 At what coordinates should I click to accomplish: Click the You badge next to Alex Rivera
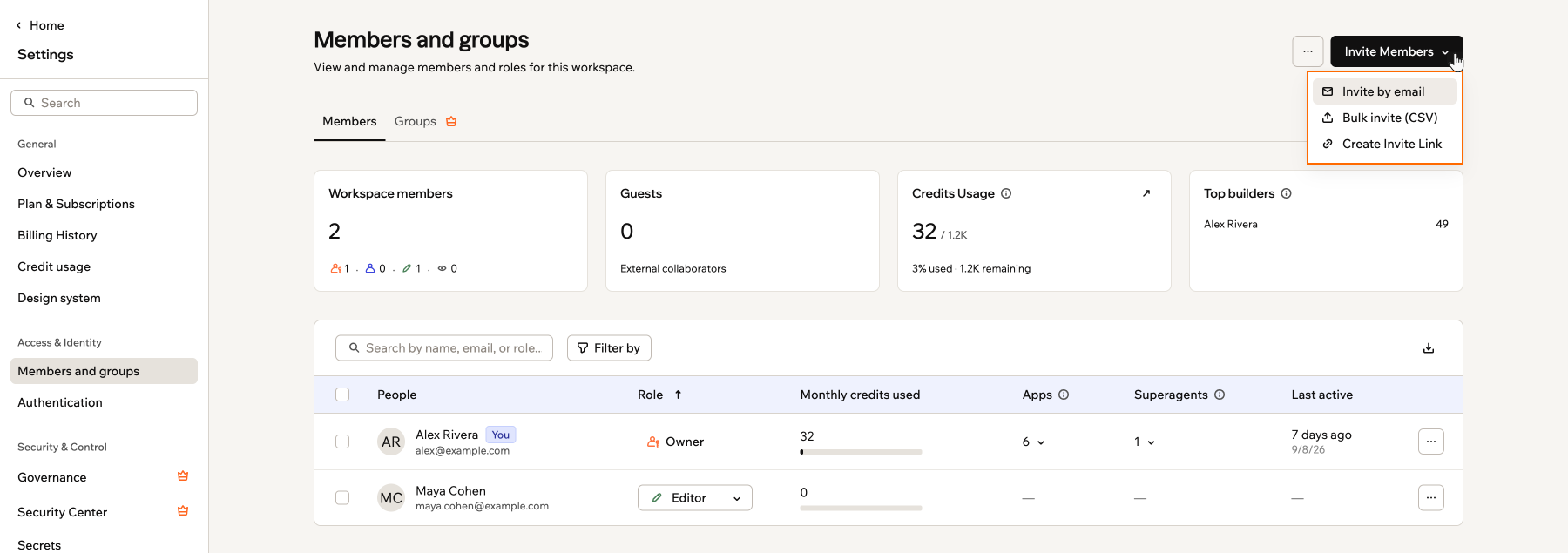point(501,435)
